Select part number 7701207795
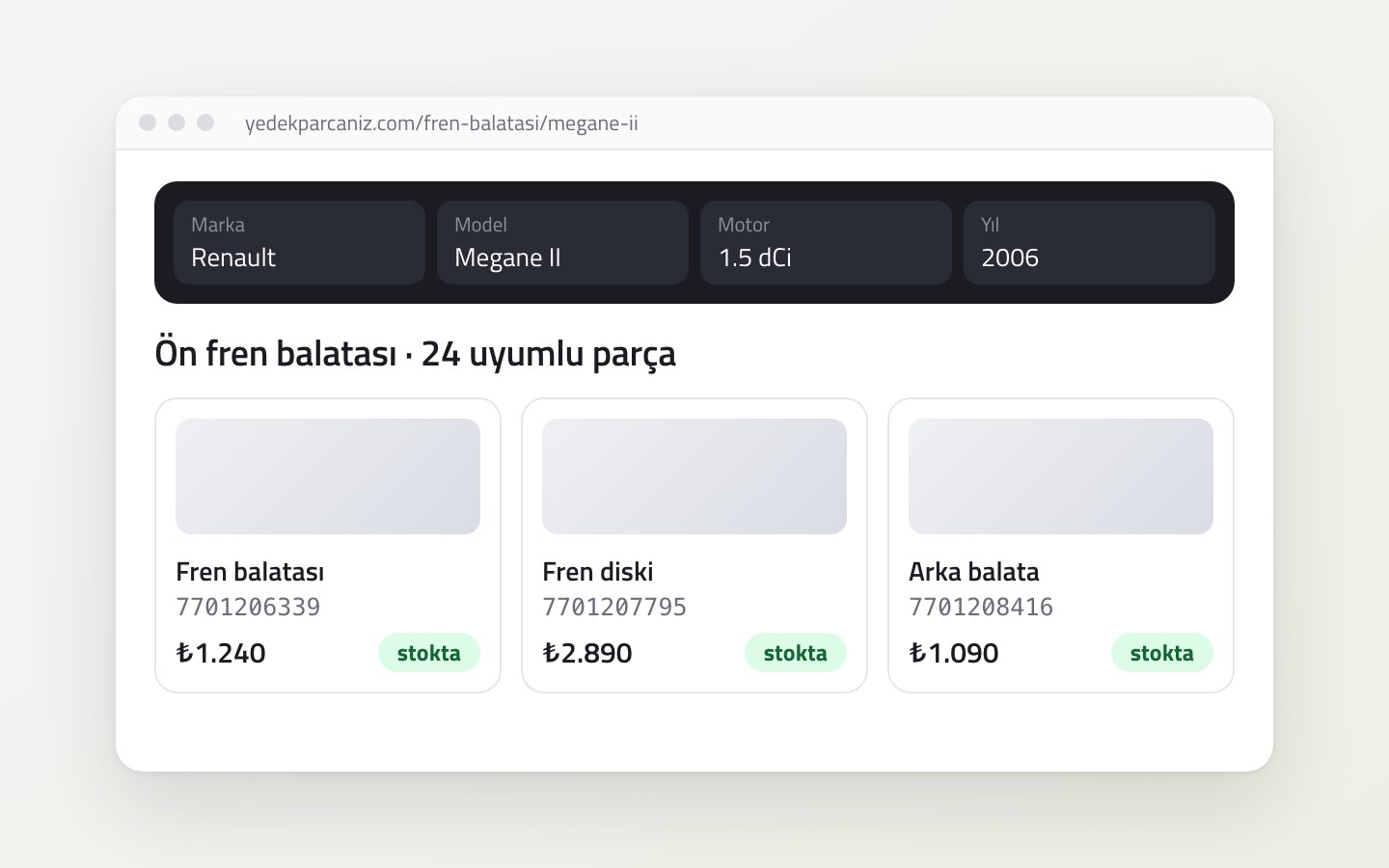The width and height of the screenshot is (1389, 868). (x=614, y=607)
